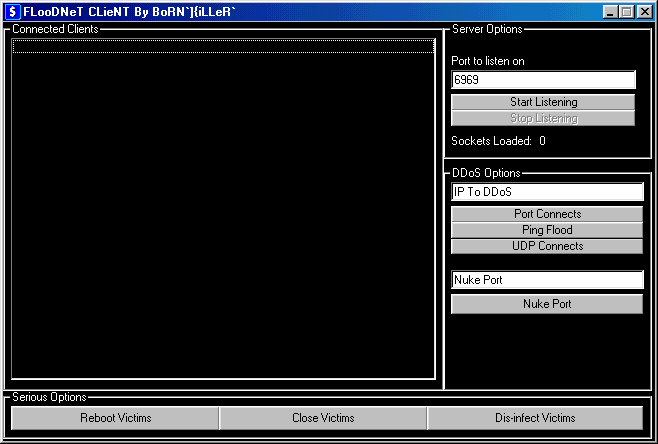Minimize the FLooDNeT window
Image resolution: width=658 pixels, height=444 pixels.
tap(611, 12)
